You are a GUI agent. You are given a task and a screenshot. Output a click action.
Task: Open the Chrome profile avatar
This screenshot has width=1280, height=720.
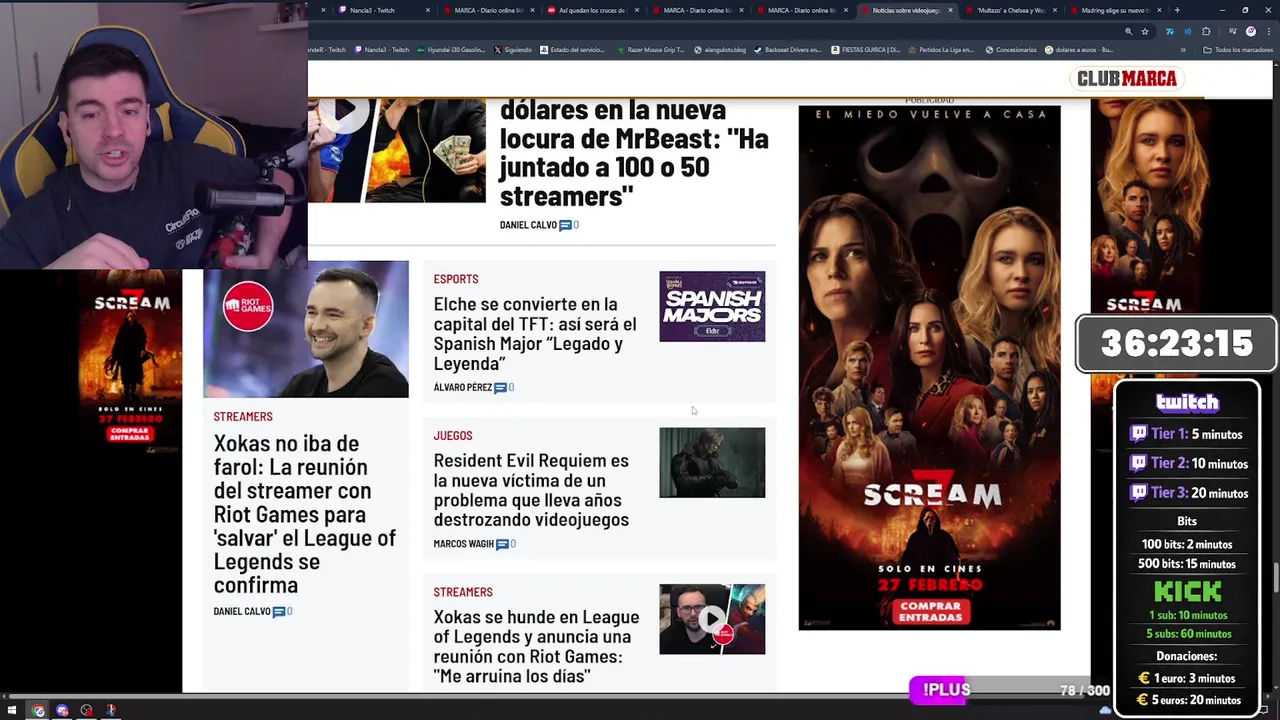[x=1250, y=31]
